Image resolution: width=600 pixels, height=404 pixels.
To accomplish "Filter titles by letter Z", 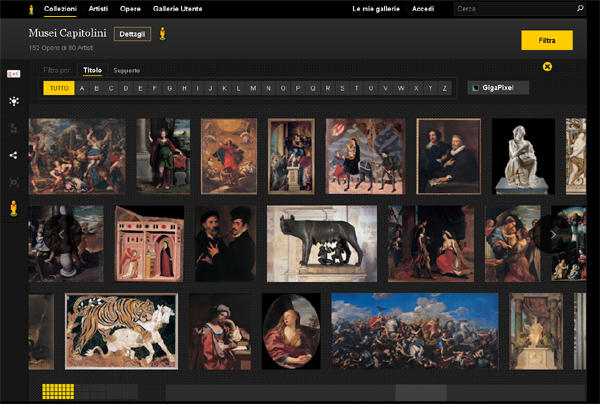I will (x=444, y=88).
